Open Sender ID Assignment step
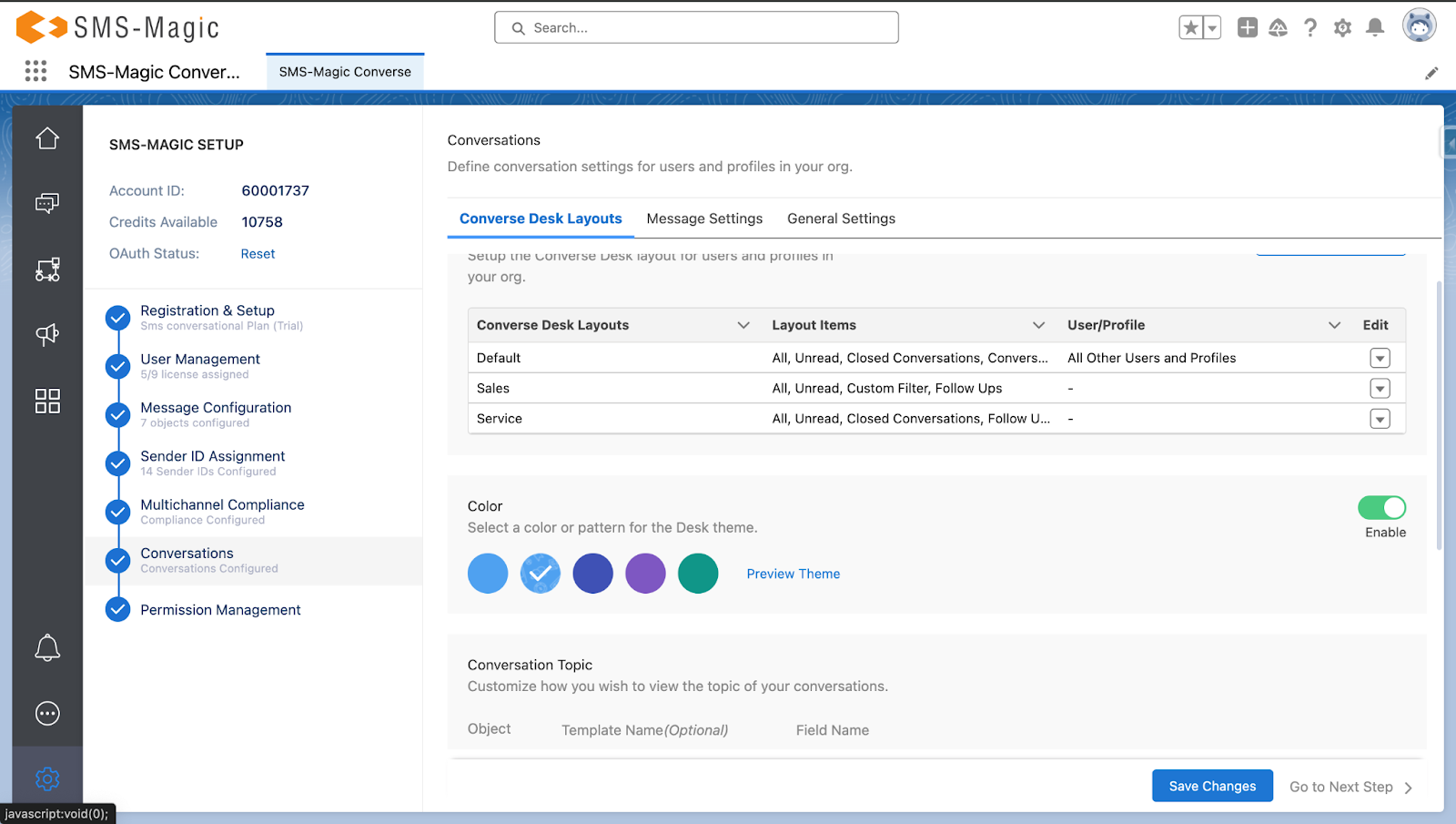 coord(212,456)
